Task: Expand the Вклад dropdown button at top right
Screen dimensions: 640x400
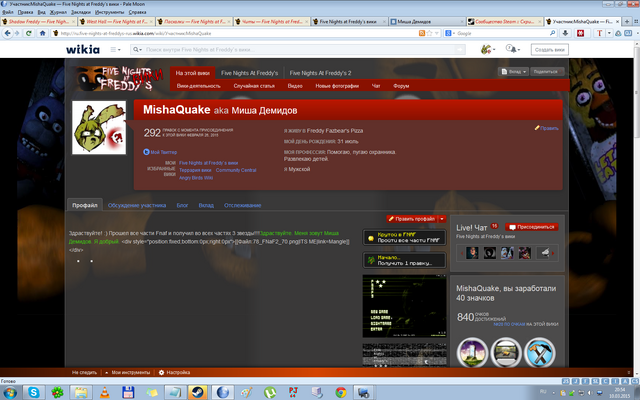Action: click(x=513, y=71)
